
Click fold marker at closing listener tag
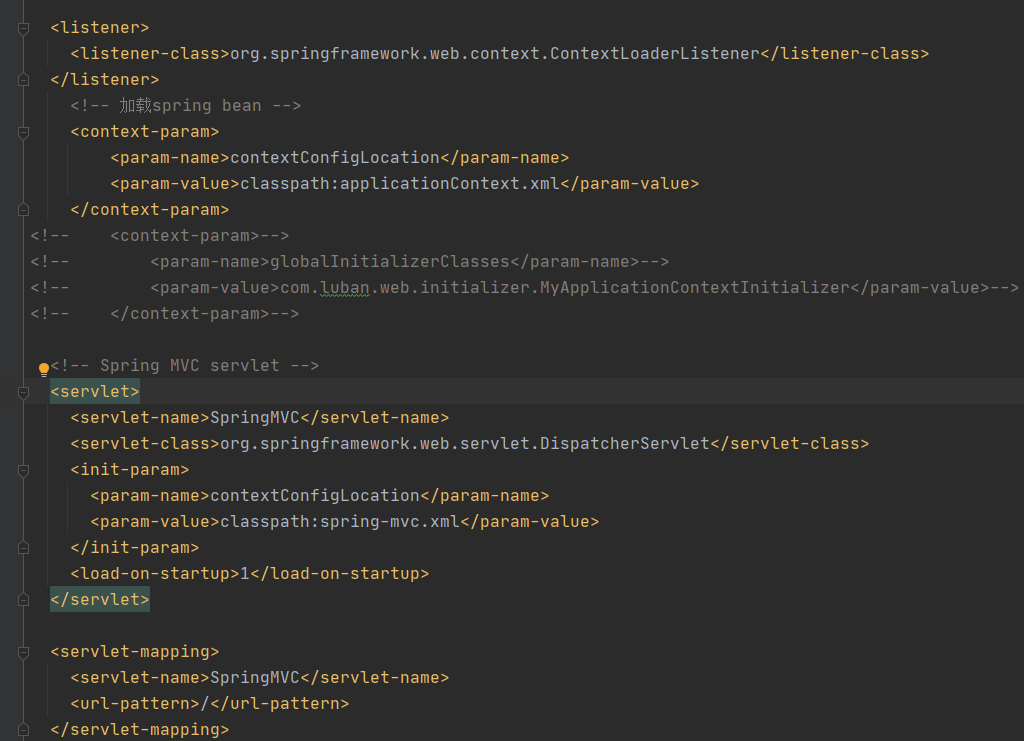(x=24, y=80)
